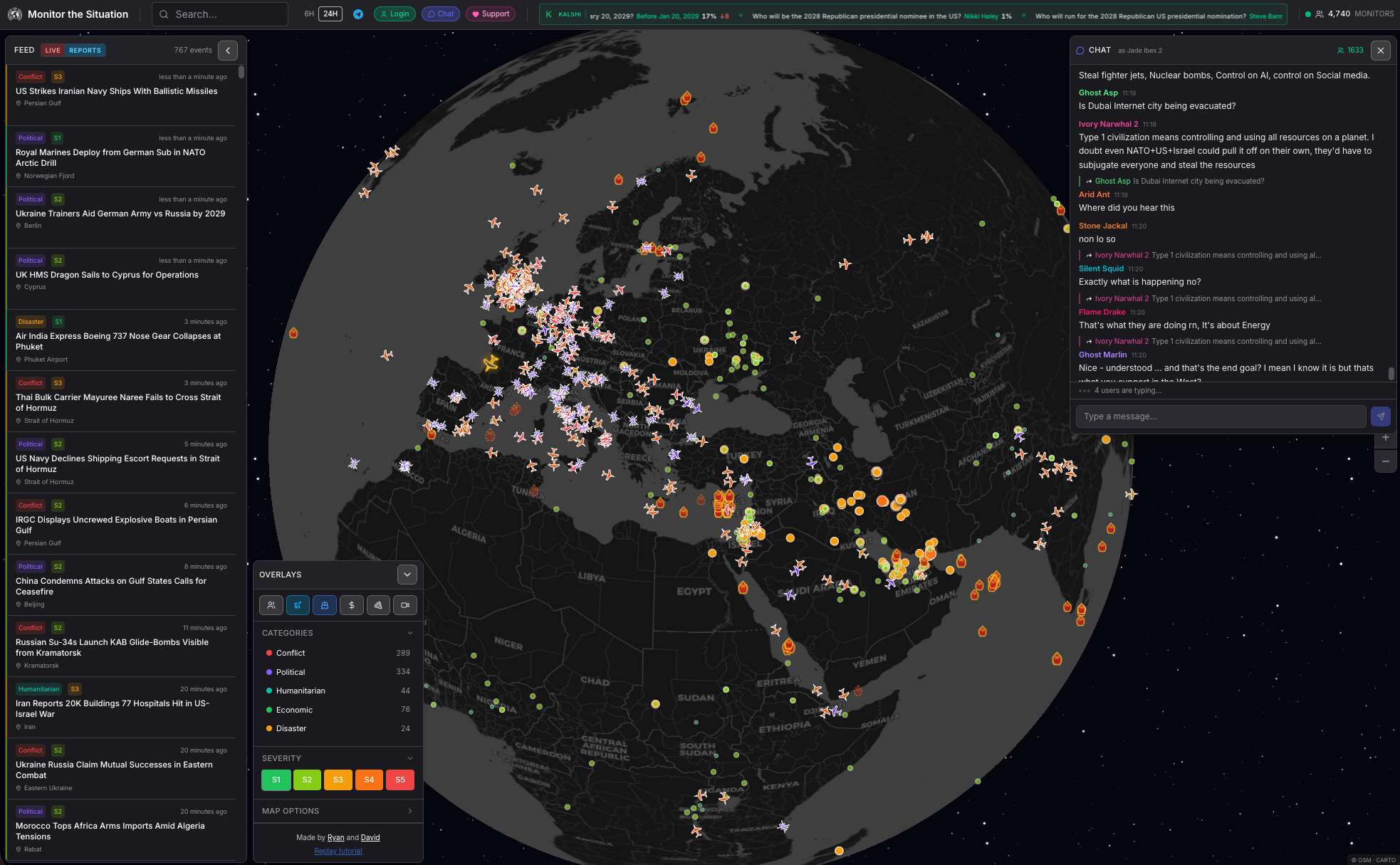Open the Replay tutorial link
This screenshot has width=1400, height=865.
(338, 851)
